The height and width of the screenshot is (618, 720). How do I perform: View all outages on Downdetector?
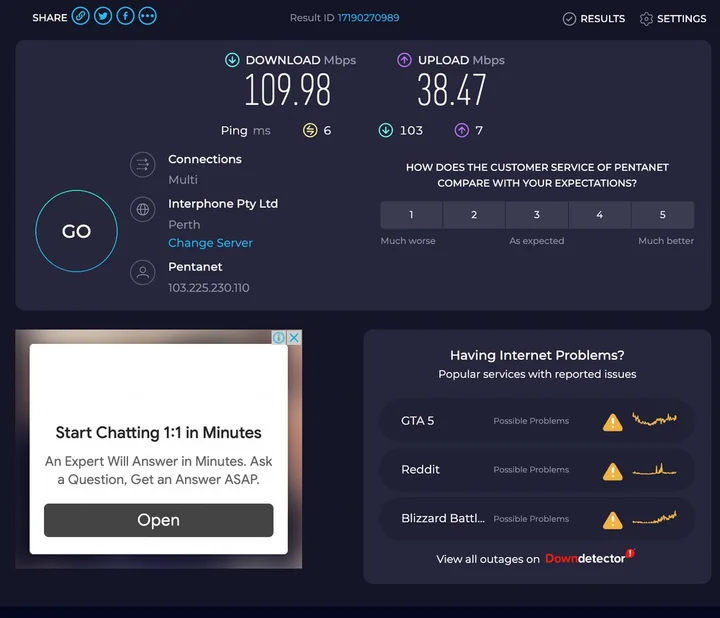[536, 559]
